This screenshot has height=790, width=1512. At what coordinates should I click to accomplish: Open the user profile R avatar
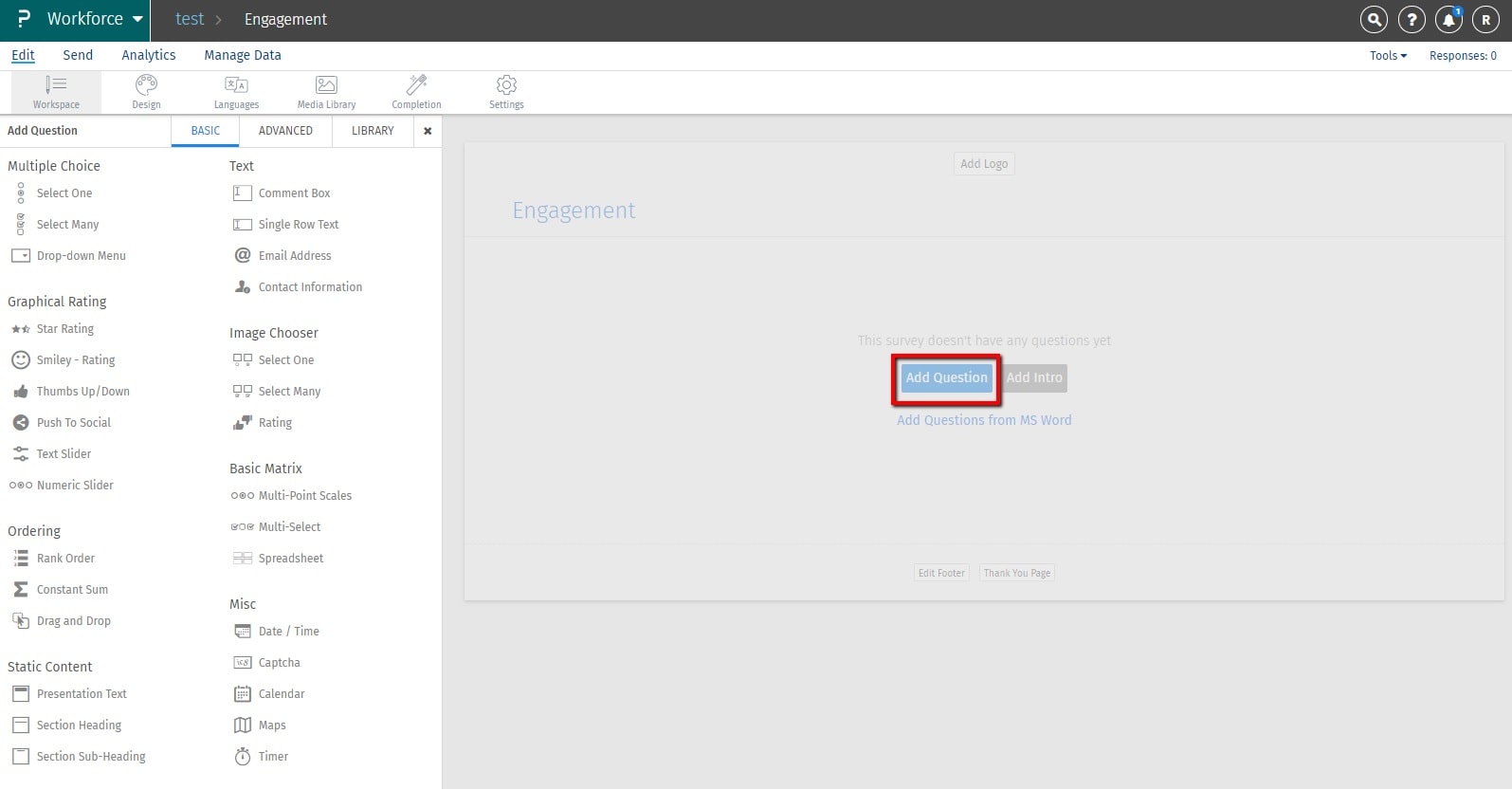[x=1485, y=19]
